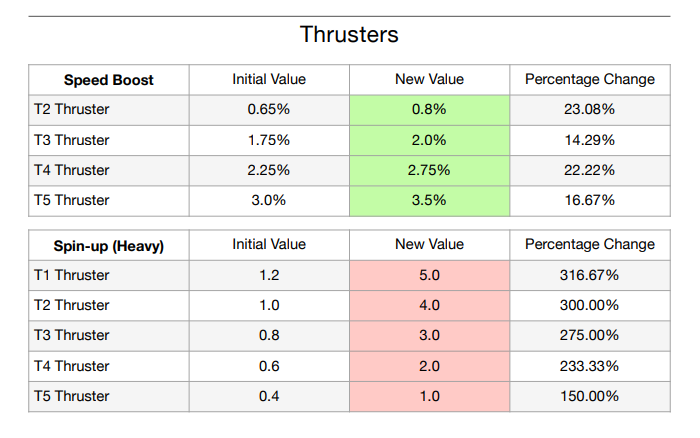This screenshot has height=438, width=700.
Task: Click the red 5.0 New Value cell
Action: tap(429, 275)
